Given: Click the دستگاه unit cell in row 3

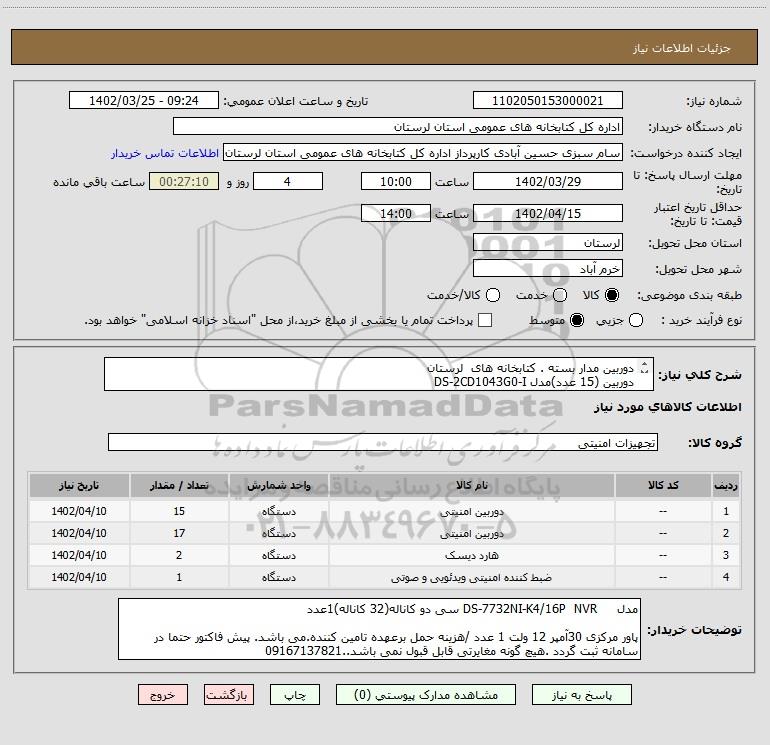Looking at the screenshot, I should pyautogui.click(x=278, y=555).
